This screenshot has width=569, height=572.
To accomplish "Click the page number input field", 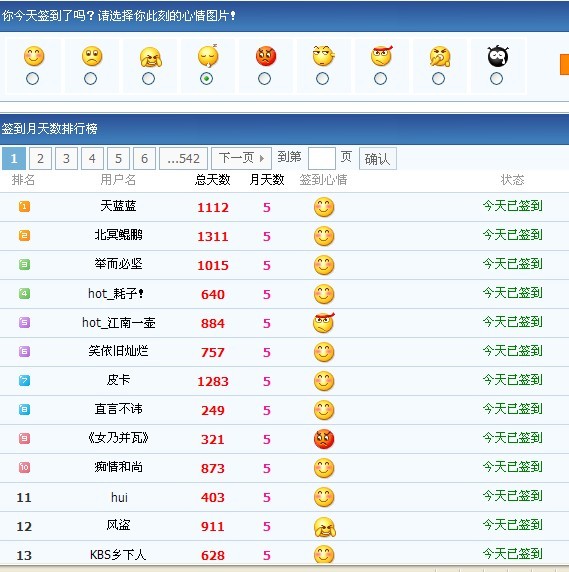I will click(x=322, y=159).
